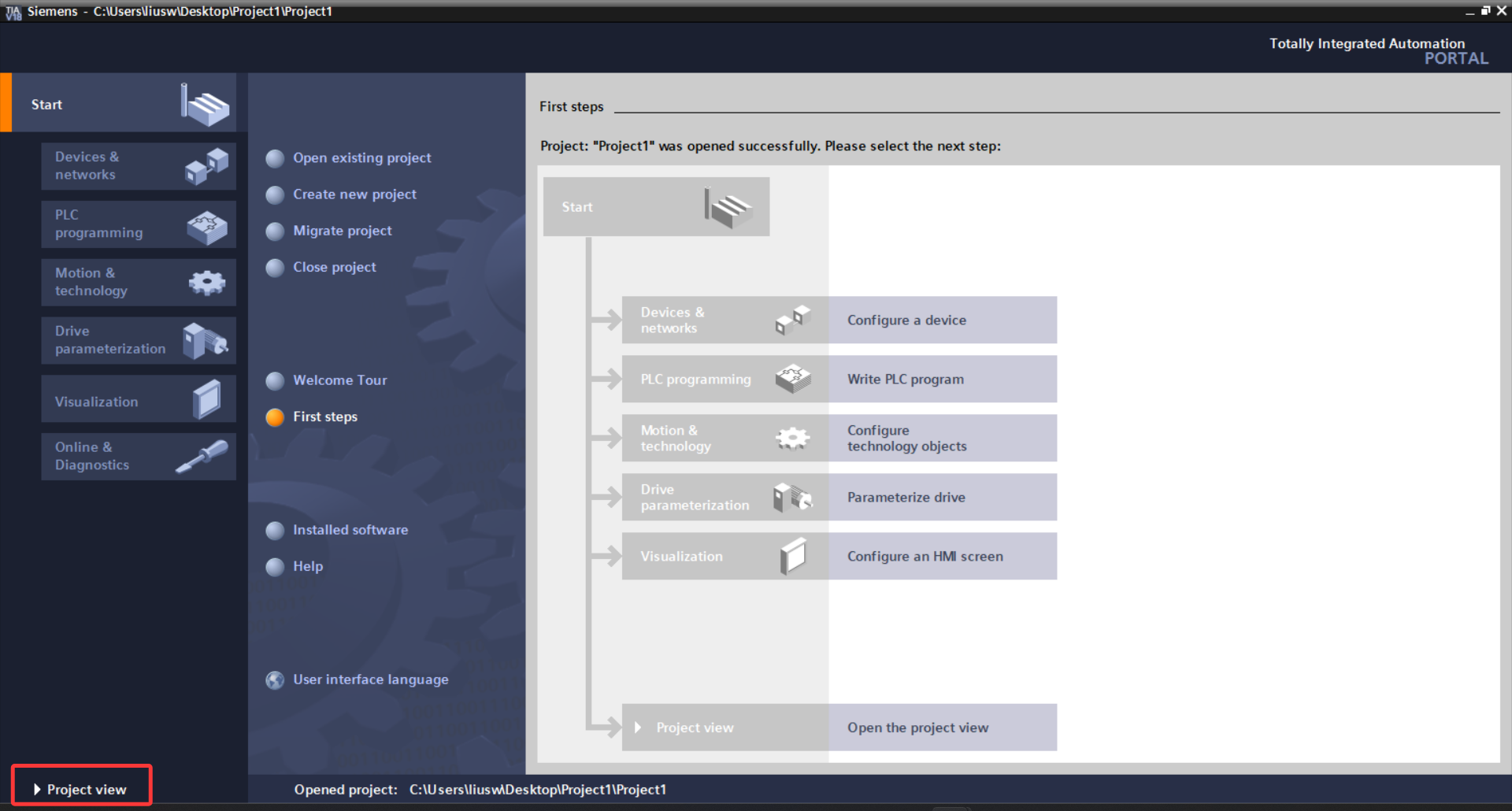Open Visualization portal in sidebar

point(139,399)
